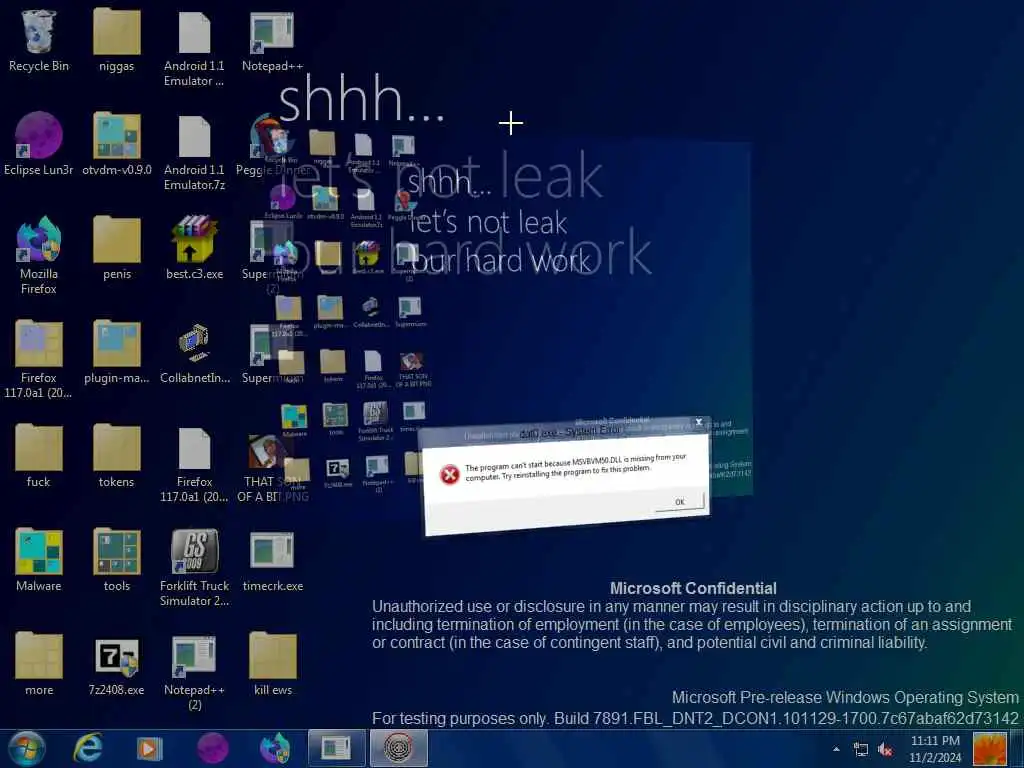Switch to the spiral-icon taskbar window
The image size is (1024, 768).
click(x=398, y=748)
